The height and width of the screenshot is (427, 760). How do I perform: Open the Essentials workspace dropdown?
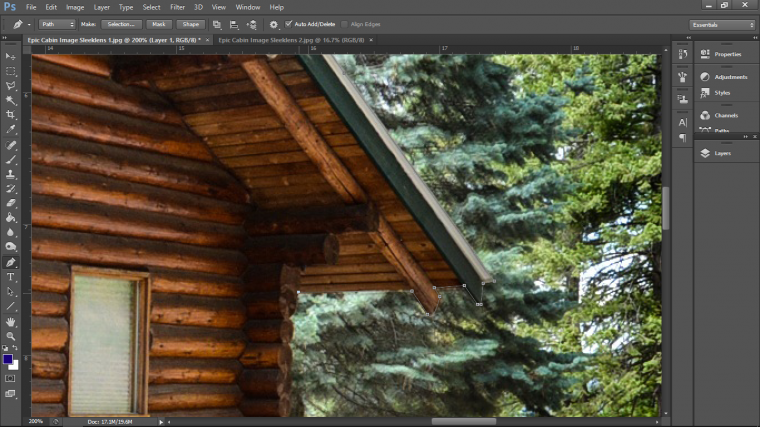coord(722,25)
